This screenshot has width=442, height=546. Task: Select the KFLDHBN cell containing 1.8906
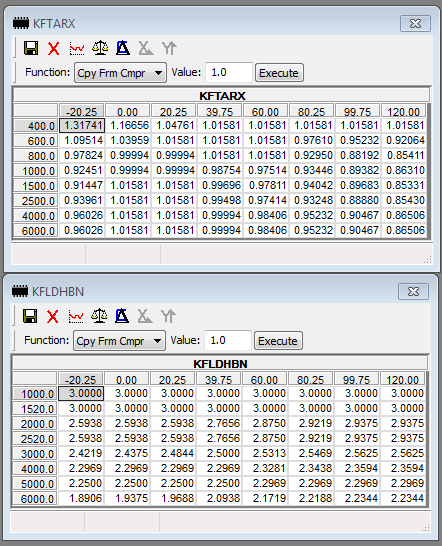[x=81, y=498]
